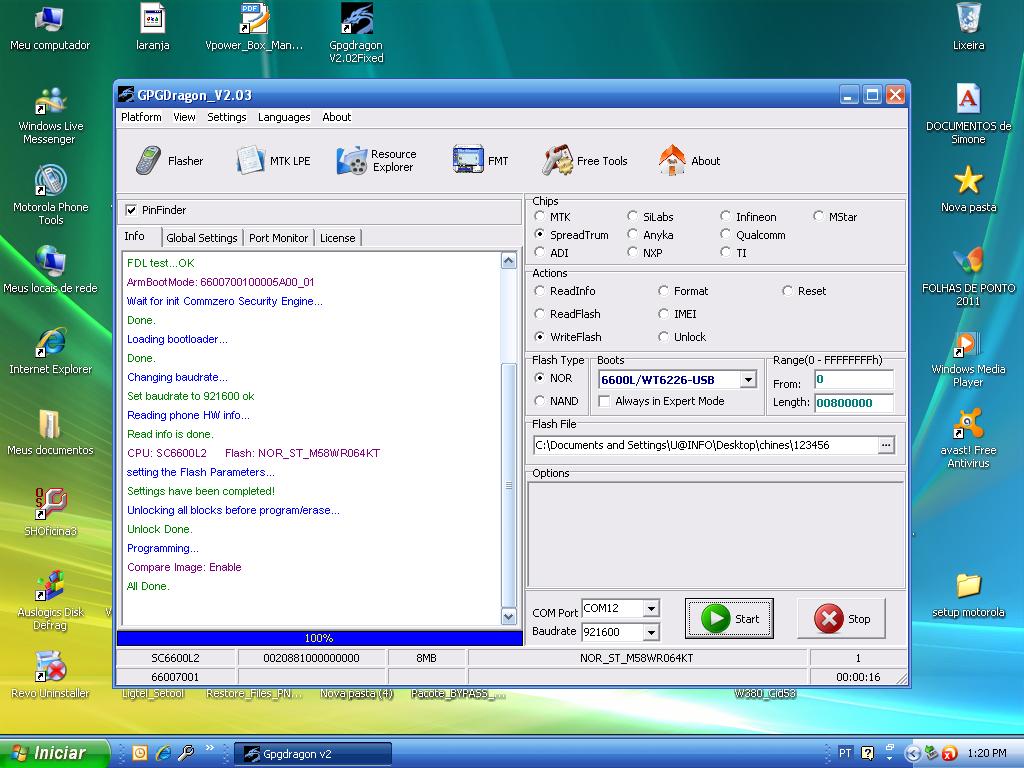
Task: Open the View menu
Action: [x=184, y=117]
